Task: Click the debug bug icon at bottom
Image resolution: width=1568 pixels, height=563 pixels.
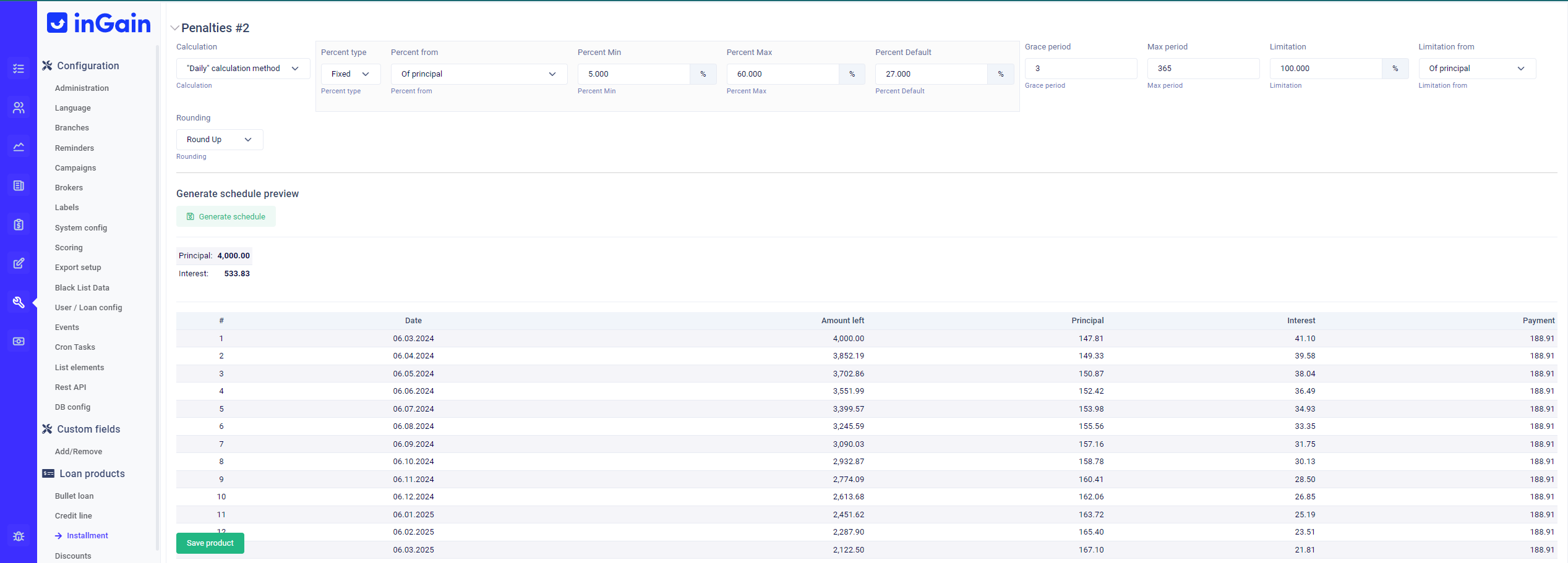Action: 19,536
